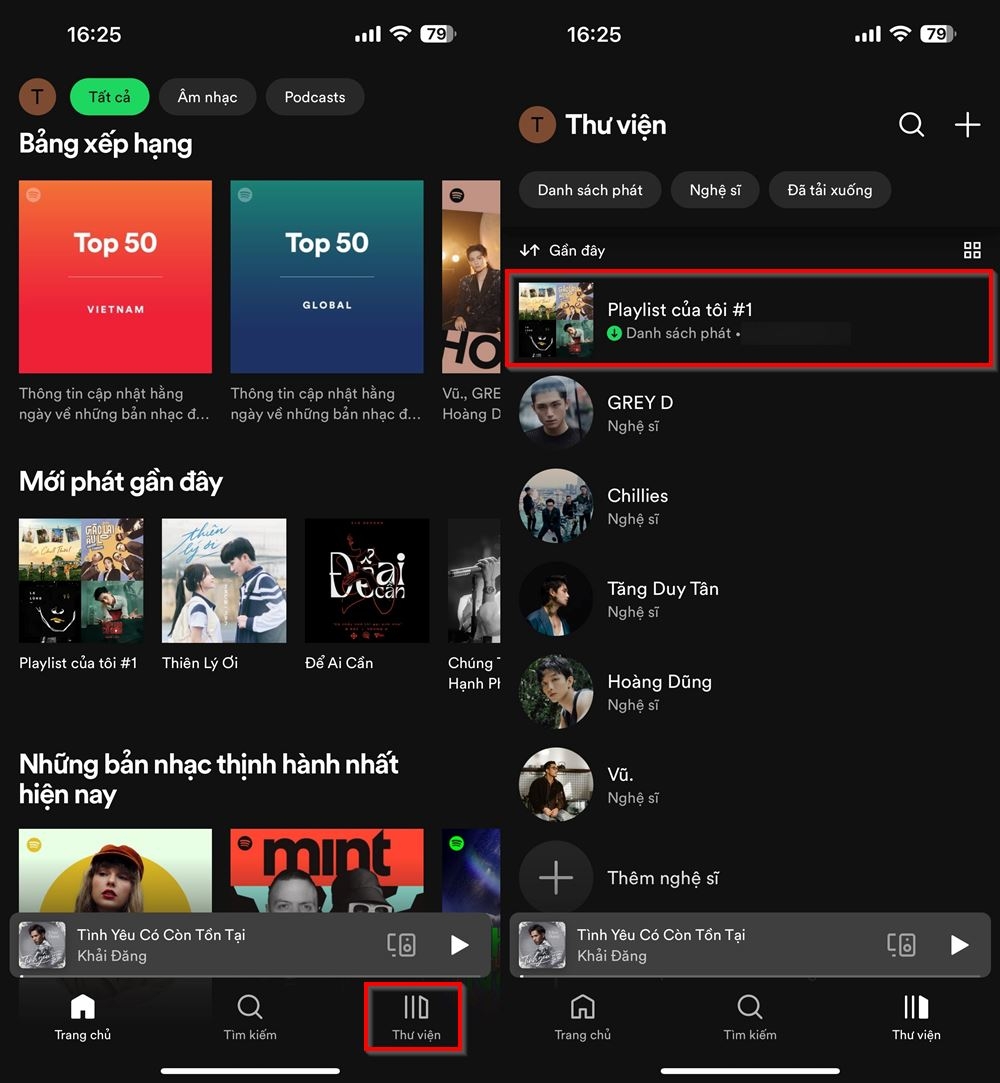The width and height of the screenshot is (1000, 1083).
Task: Change sort order via 'Gần đây'
Action: click(x=562, y=250)
